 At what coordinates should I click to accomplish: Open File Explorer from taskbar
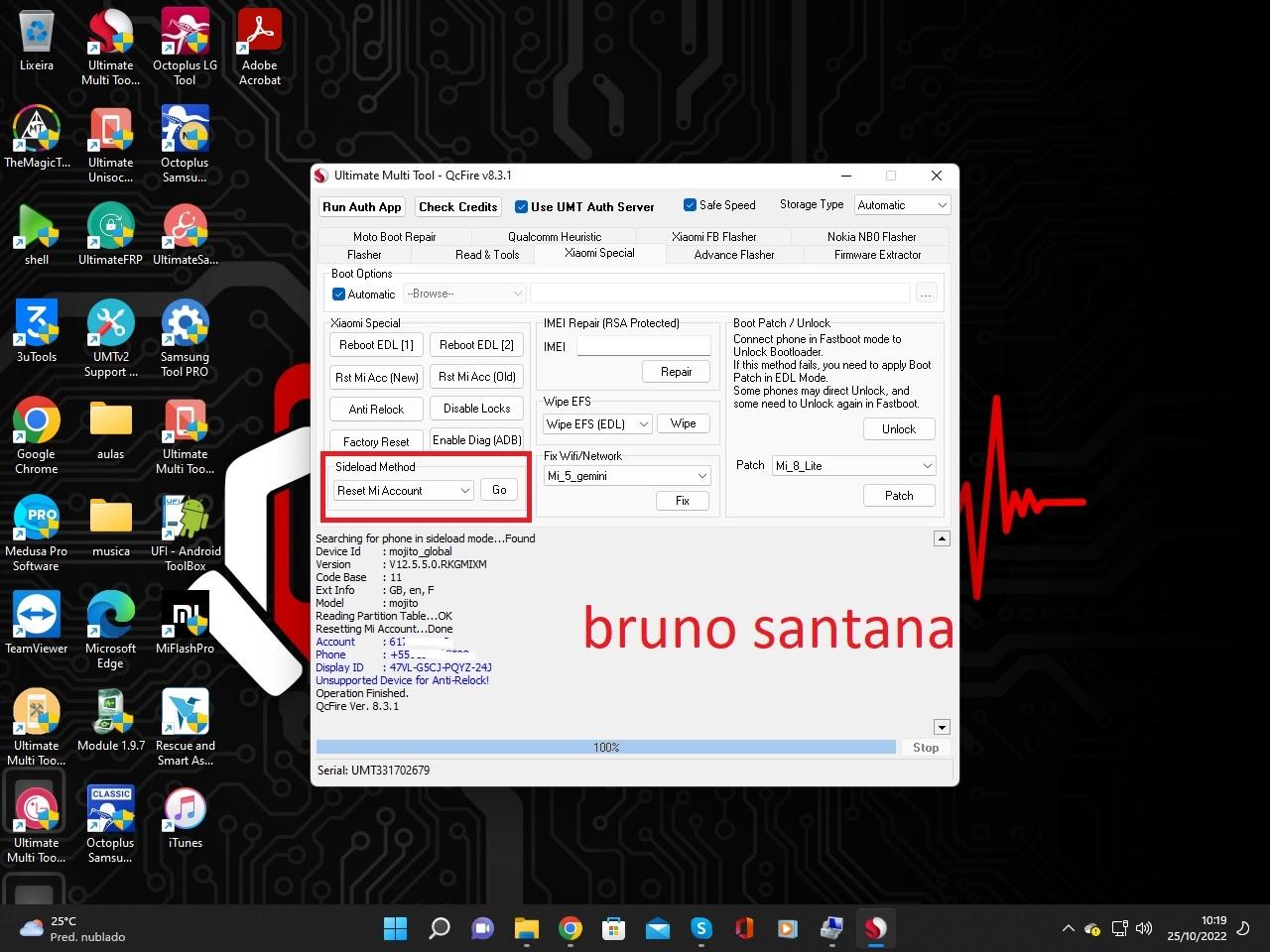coord(526,928)
